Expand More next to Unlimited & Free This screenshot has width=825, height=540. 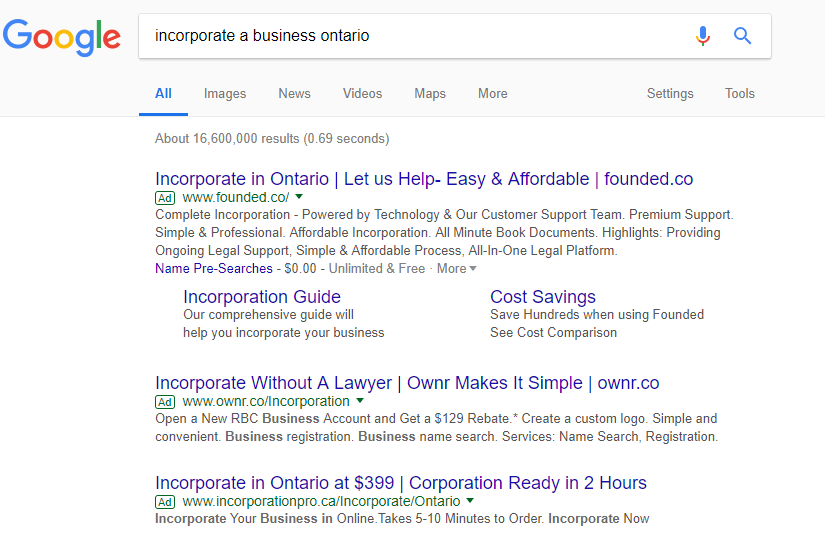coord(456,269)
